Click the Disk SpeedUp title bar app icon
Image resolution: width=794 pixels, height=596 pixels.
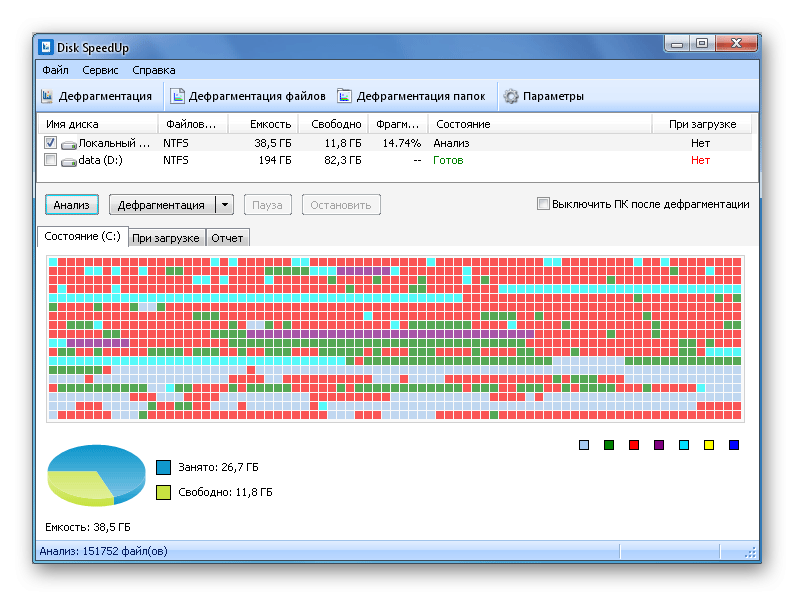[x=46, y=47]
